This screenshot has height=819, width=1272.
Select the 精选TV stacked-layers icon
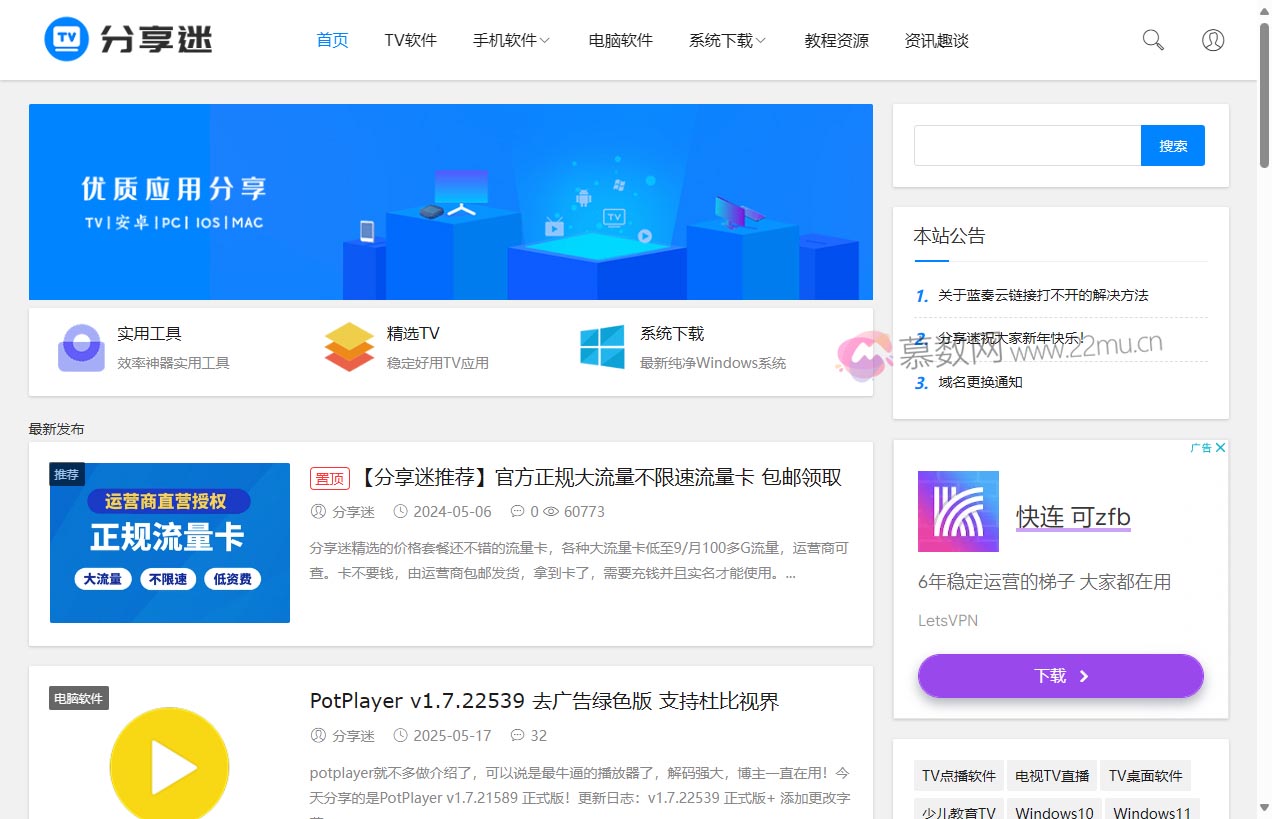coord(348,347)
